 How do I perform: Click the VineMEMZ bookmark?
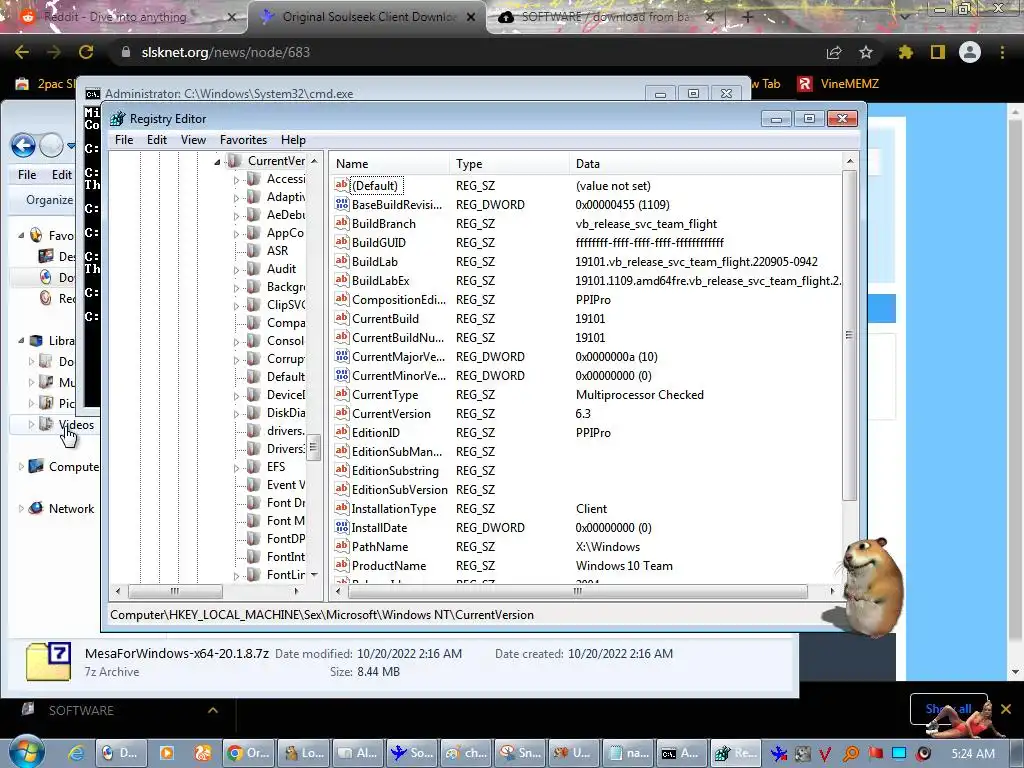pyautogui.click(x=839, y=84)
